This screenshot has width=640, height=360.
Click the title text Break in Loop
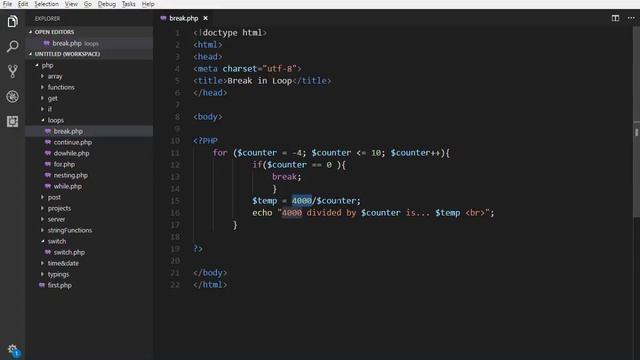(260, 81)
